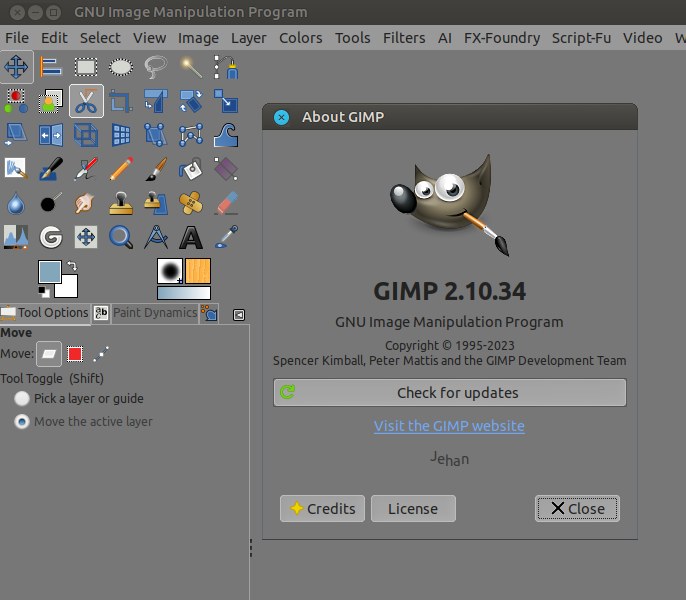The image size is (686, 600).
Task: Select the Scale tool
Action: [x=226, y=101]
